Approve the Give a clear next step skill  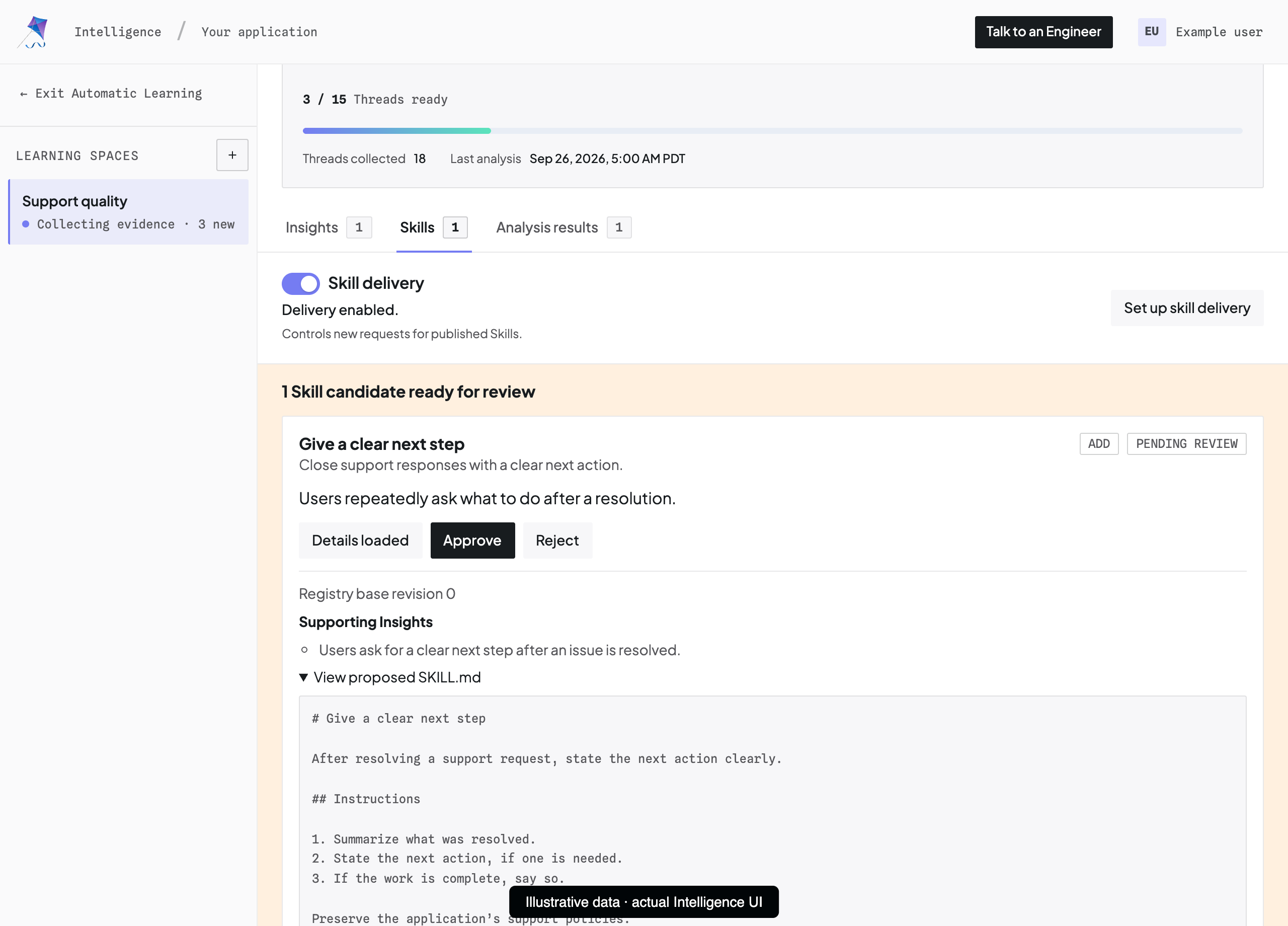[x=472, y=541]
